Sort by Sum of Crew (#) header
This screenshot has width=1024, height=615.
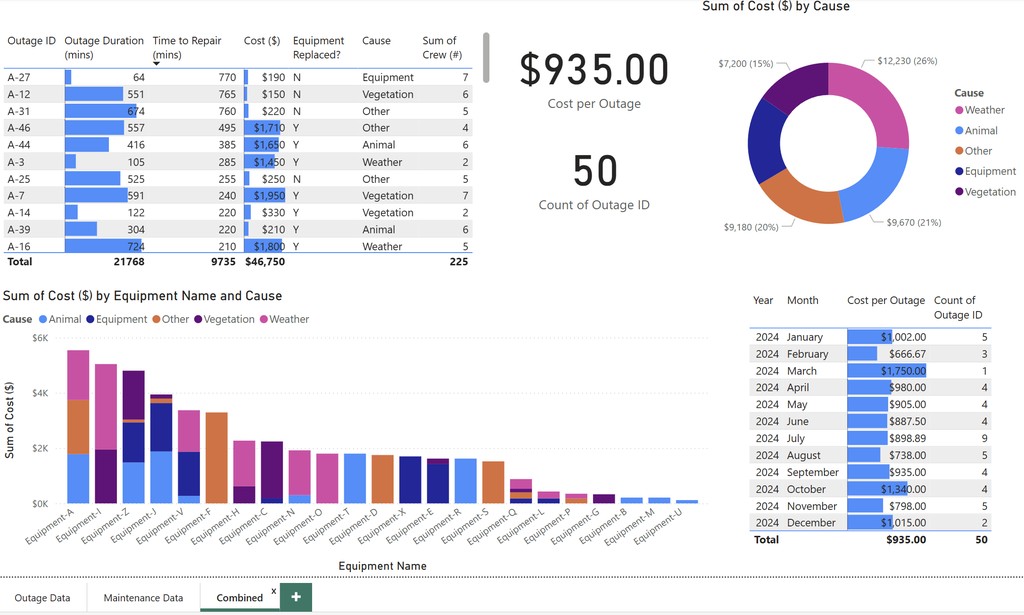coord(442,47)
